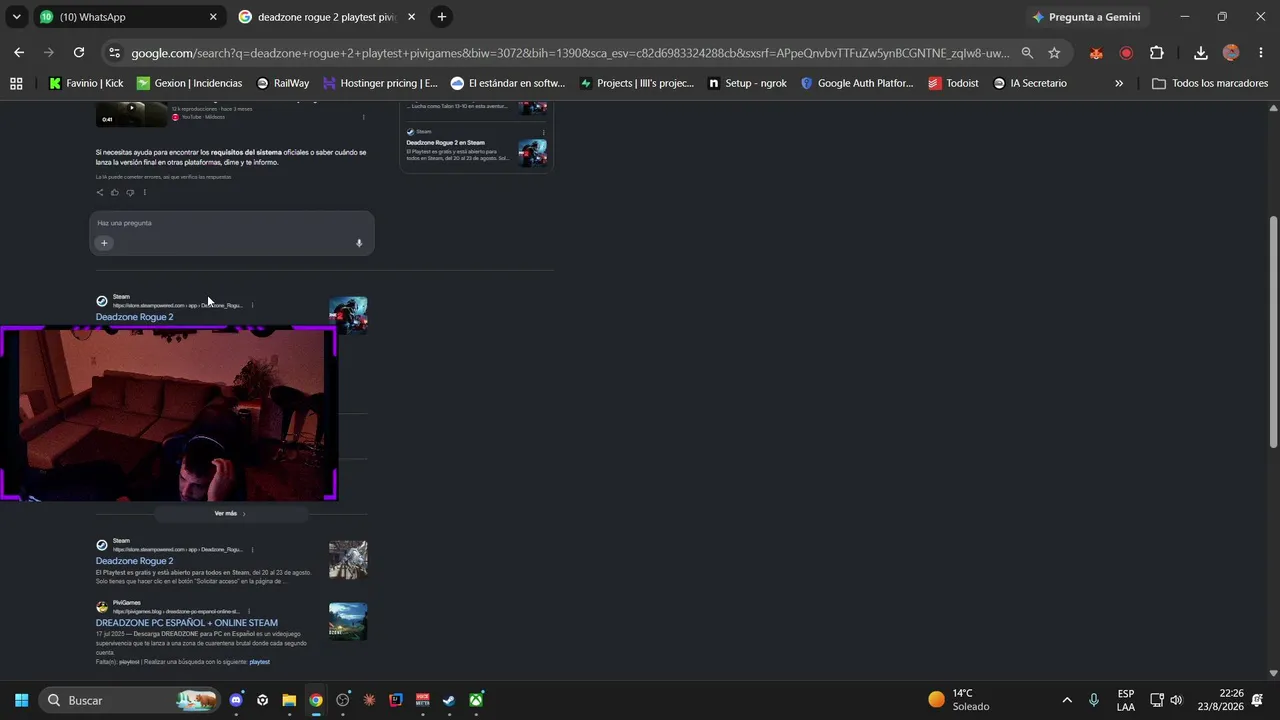Image resolution: width=1280 pixels, height=720 pixels.
Task: Play the YouTube video thumbnail 0:41
Action: (132, 113)
